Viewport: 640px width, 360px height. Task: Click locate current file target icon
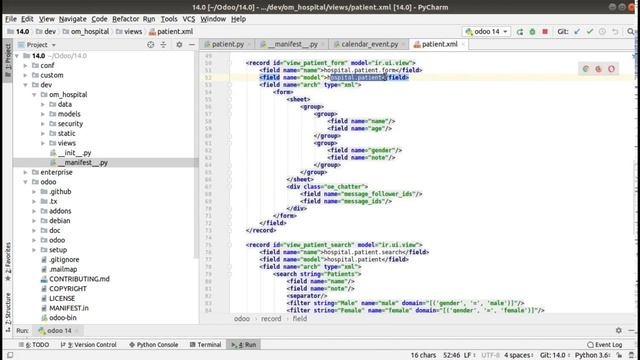[151, 44]
